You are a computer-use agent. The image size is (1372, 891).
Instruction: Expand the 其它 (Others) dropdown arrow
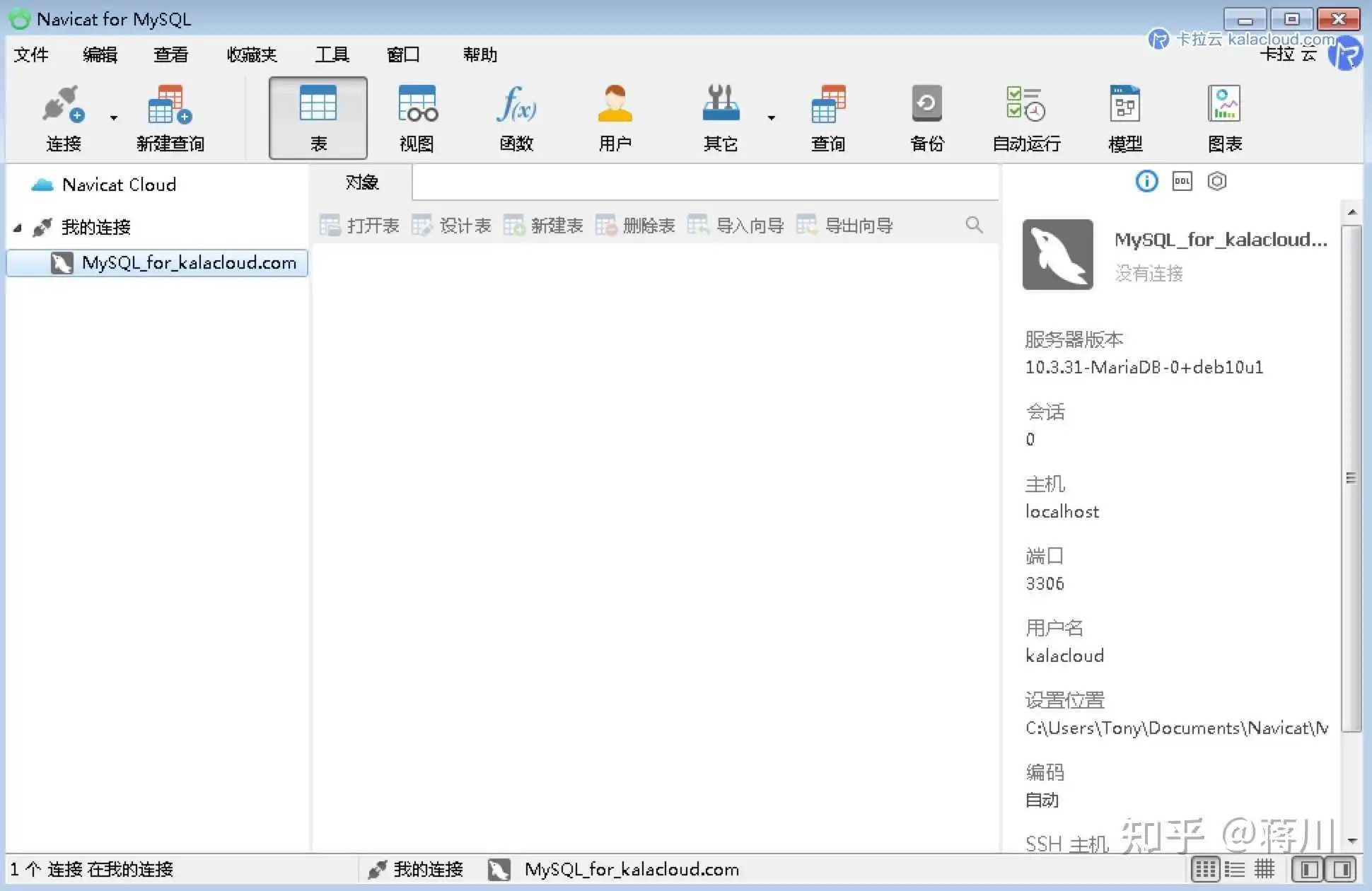(x=772, y=118)
